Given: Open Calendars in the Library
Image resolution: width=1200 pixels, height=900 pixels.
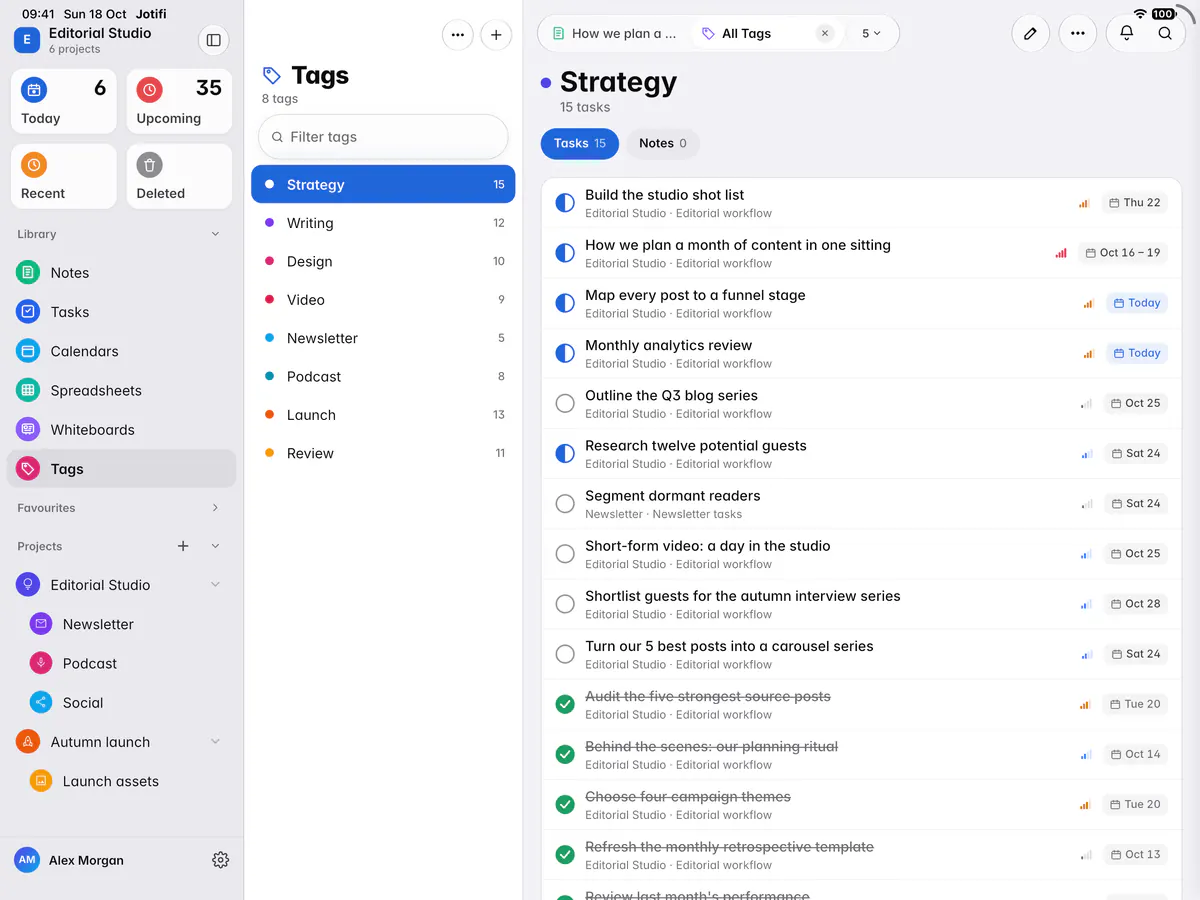Looking at the screenshot, I should tap(121, 352).
